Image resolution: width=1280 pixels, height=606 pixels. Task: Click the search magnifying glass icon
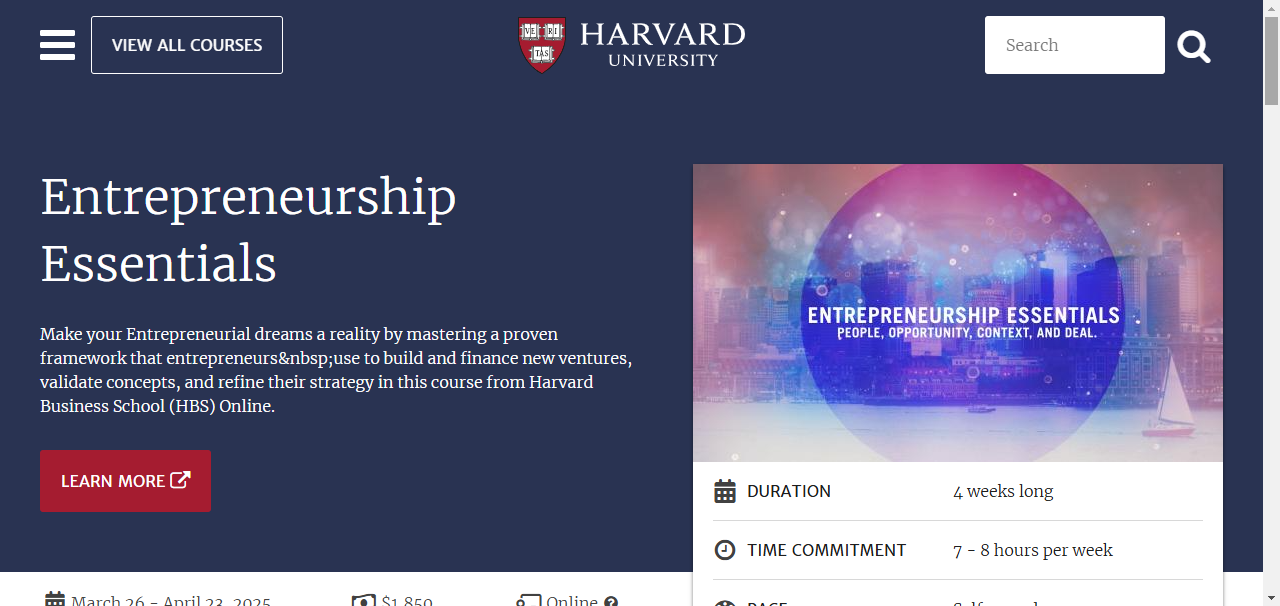coord(1193,45)
